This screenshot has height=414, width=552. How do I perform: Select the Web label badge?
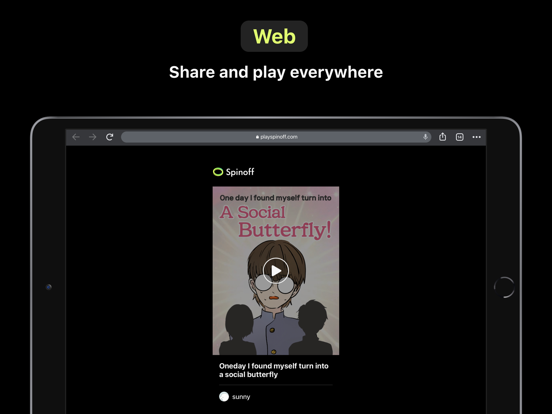tap(274, 36)
